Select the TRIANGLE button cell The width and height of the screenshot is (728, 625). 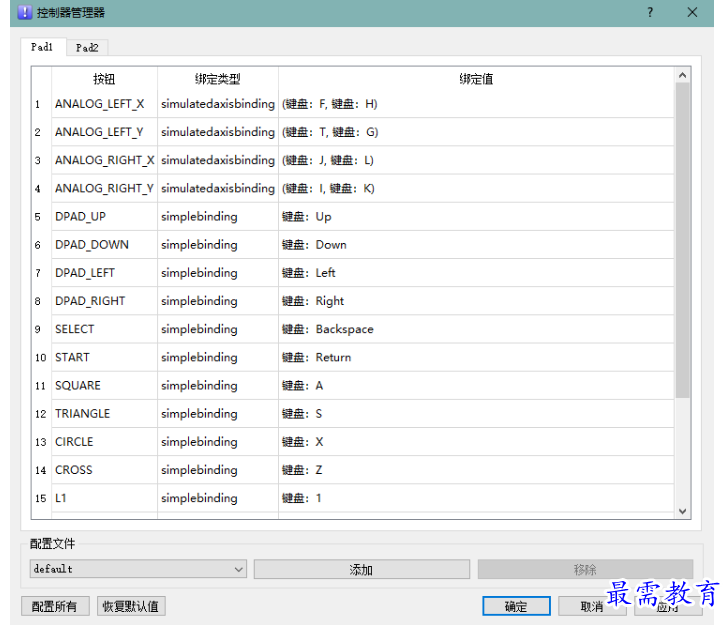(x=104, y=414)
